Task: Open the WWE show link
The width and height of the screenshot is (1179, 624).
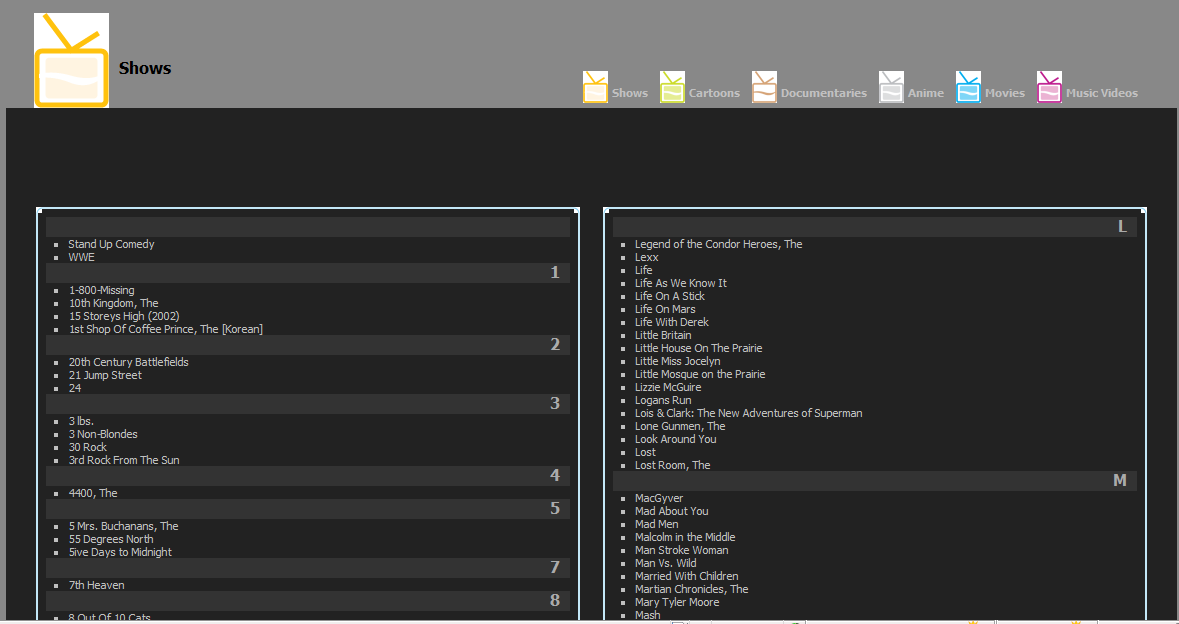Action: click(81, 257)
